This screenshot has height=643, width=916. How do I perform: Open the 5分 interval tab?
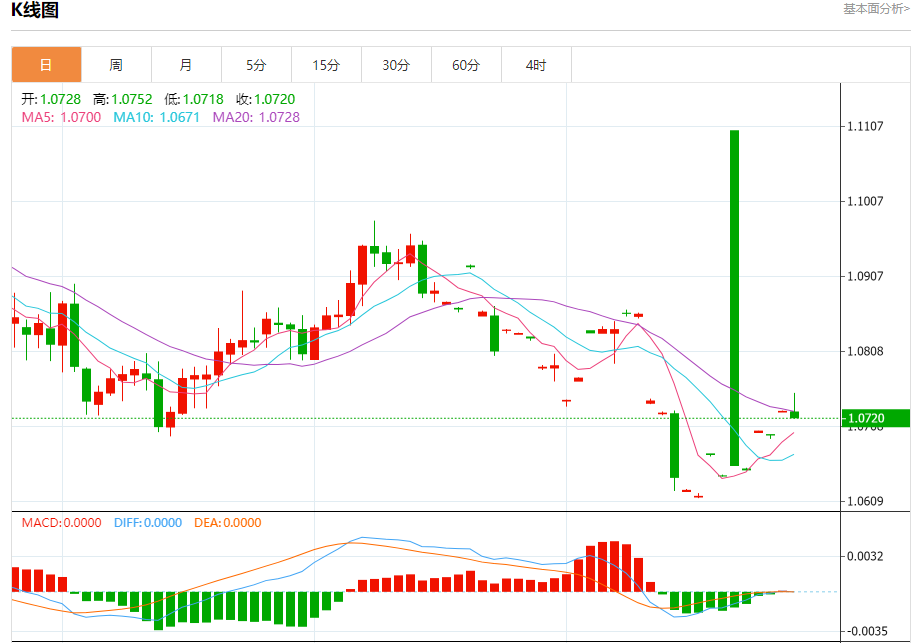pyautogui.click(x=256, y=65)
